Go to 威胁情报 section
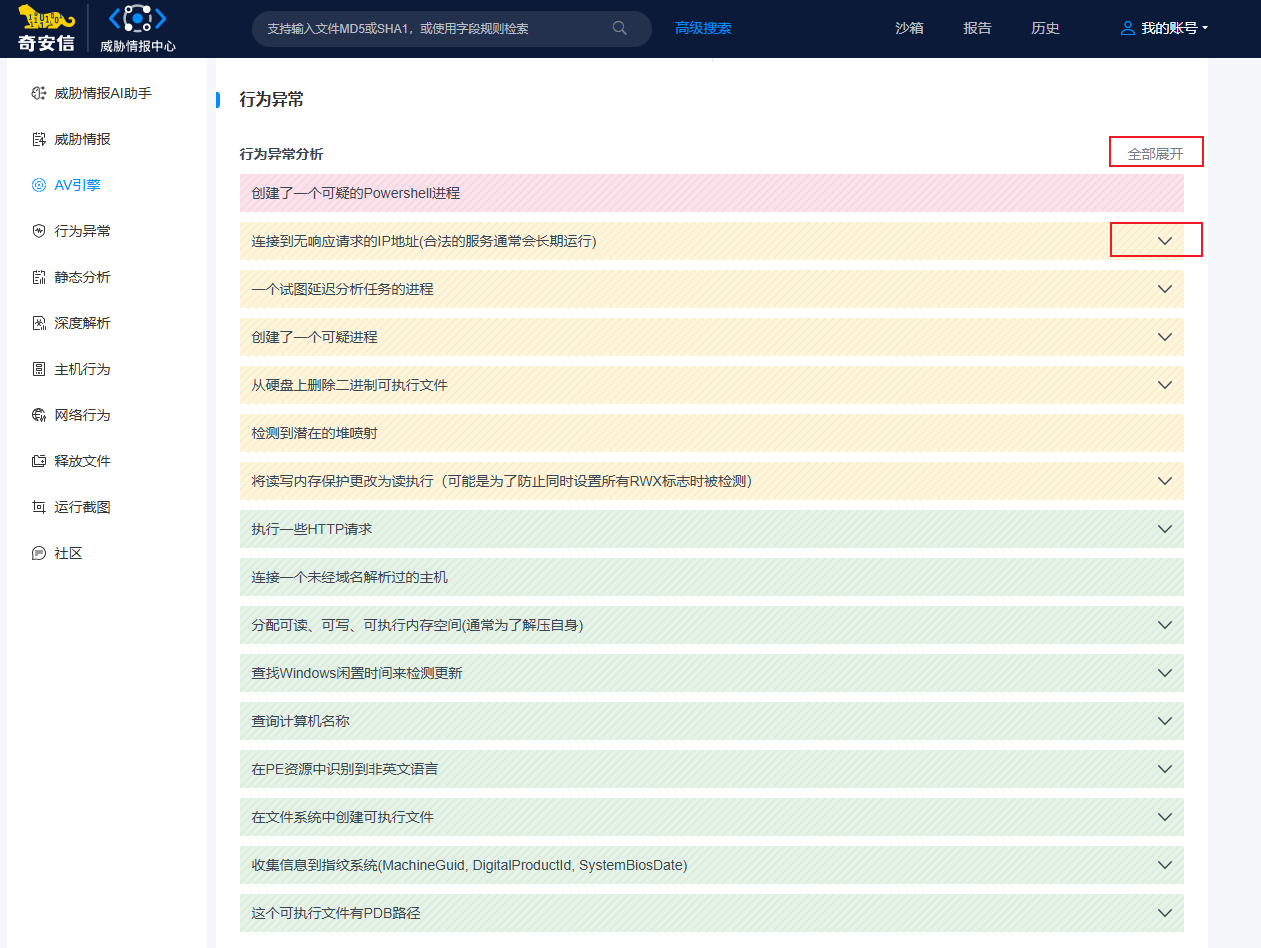 (x=82, y=139)
